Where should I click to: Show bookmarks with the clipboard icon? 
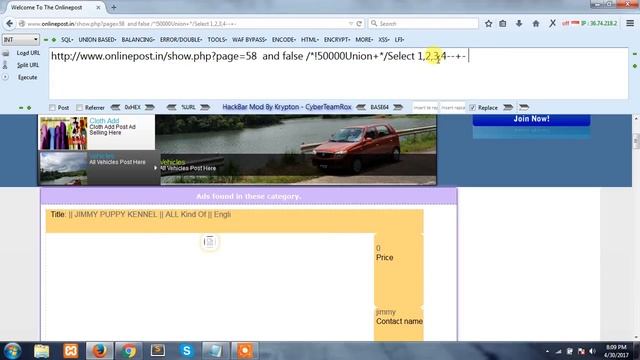(503, 24)
